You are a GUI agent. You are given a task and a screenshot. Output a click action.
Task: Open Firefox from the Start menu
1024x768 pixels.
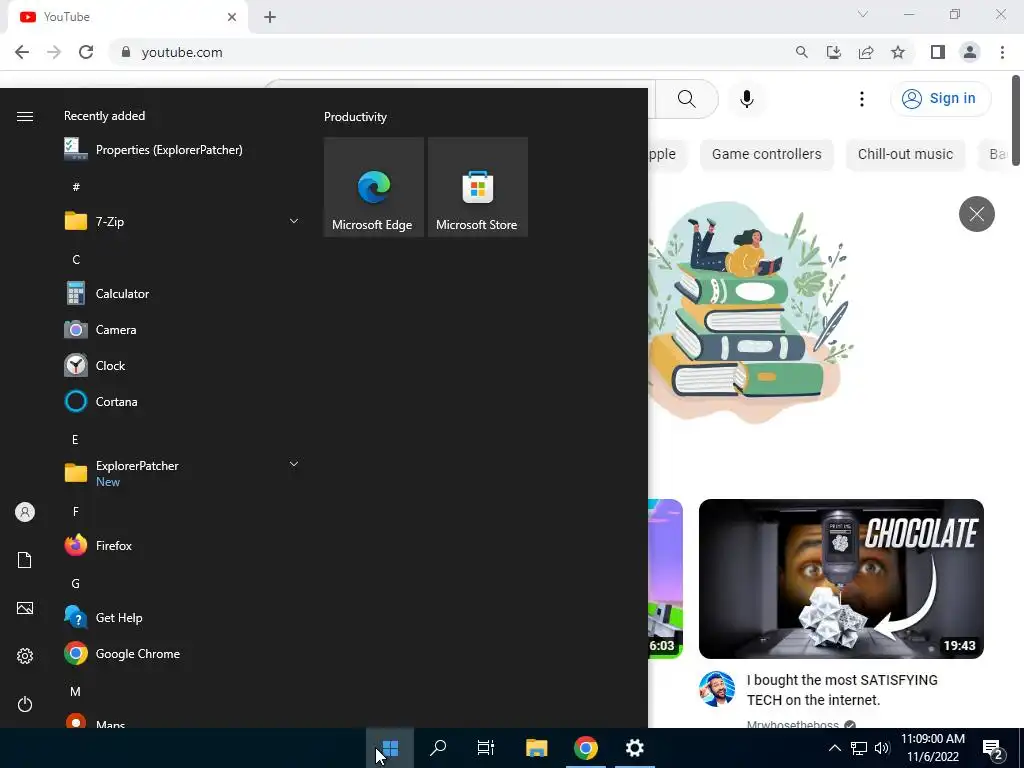point(183,545)
